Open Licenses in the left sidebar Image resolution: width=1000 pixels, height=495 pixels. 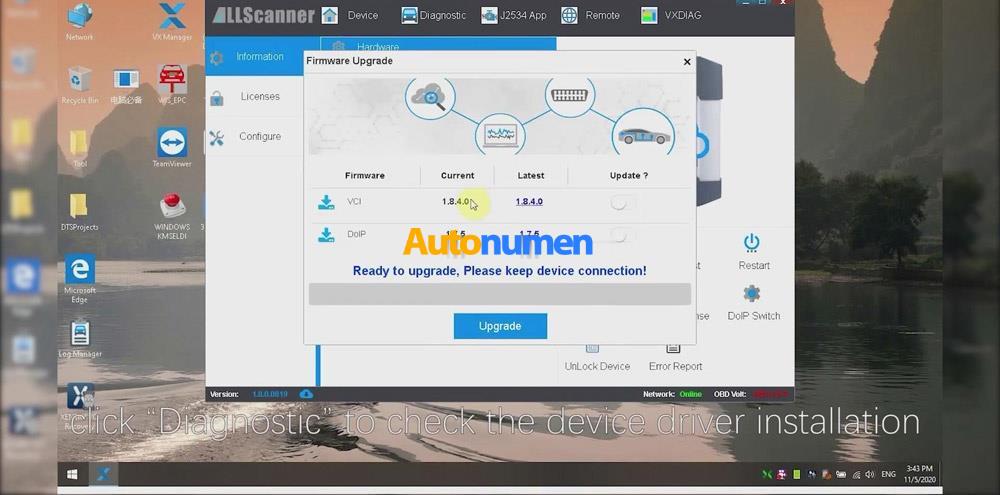tap(254, 97)
